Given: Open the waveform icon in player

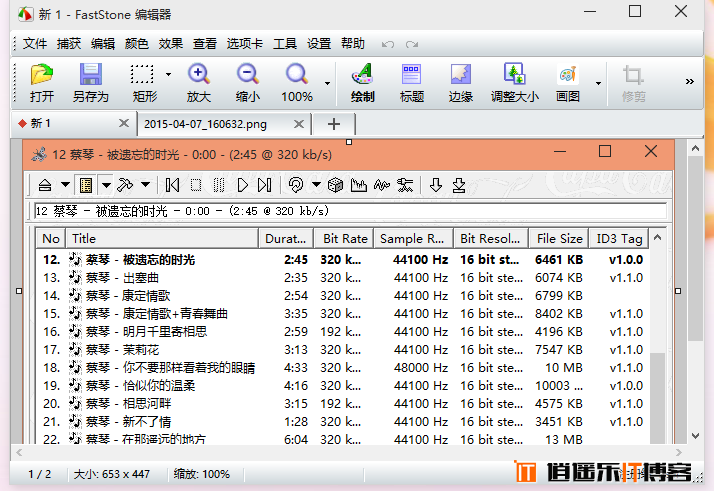Looking at the screenshot, I should point(382,185).
